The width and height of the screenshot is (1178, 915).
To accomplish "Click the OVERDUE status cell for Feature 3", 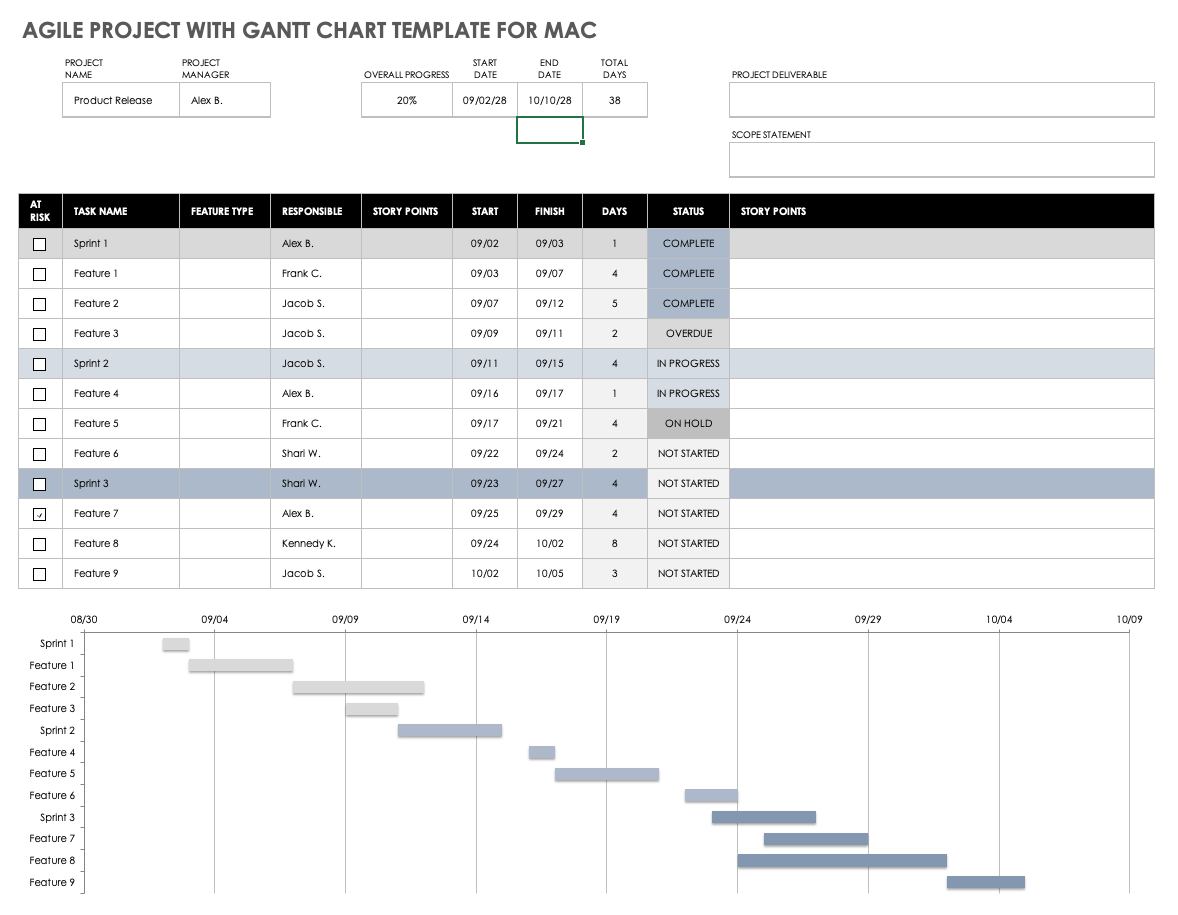I will click(x=688, y=334).
